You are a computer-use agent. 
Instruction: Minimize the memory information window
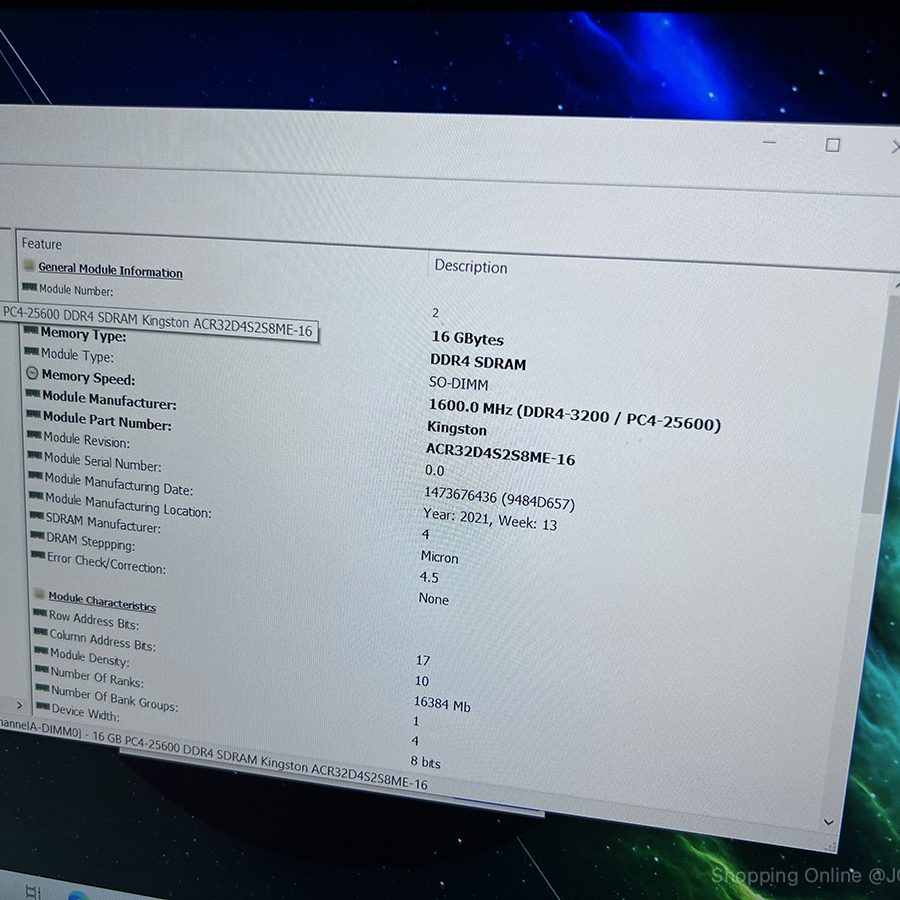[x=769, y=142]
